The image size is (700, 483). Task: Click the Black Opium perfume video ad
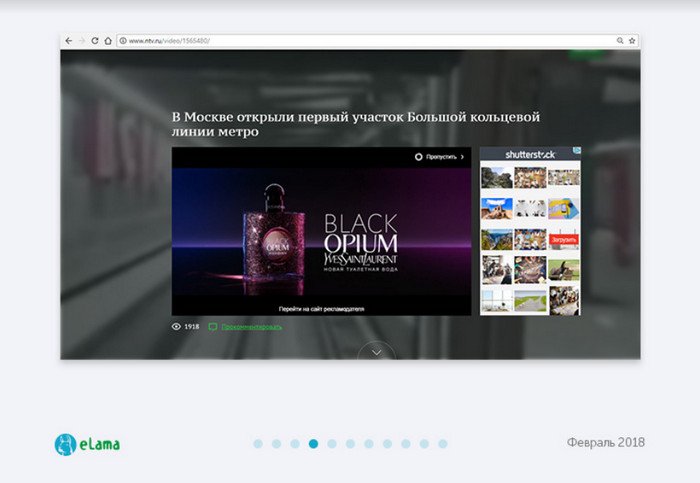click(321, 231)
